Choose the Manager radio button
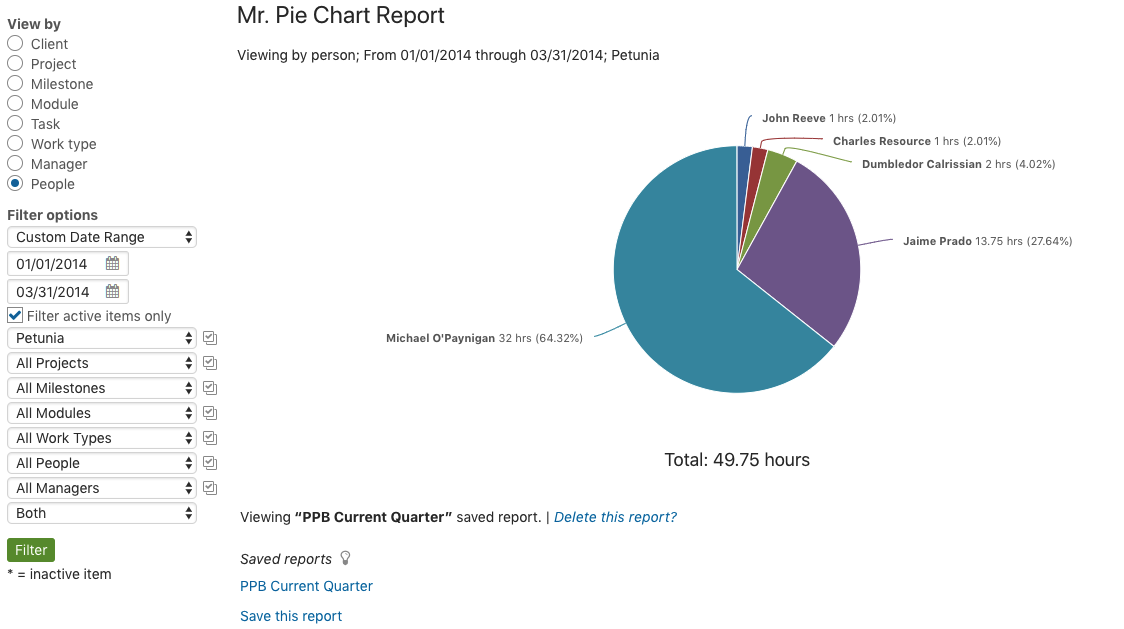Screen dimensions: 1124x629 15,163
